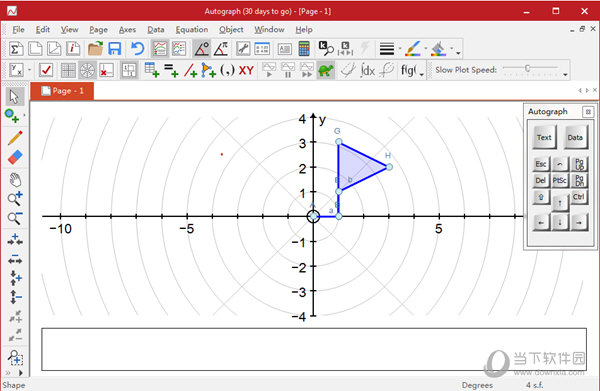This screenshot has height=391, width=600.
Task: Open the y-x axes type dropdown arrow
Action: coord(29,70)
